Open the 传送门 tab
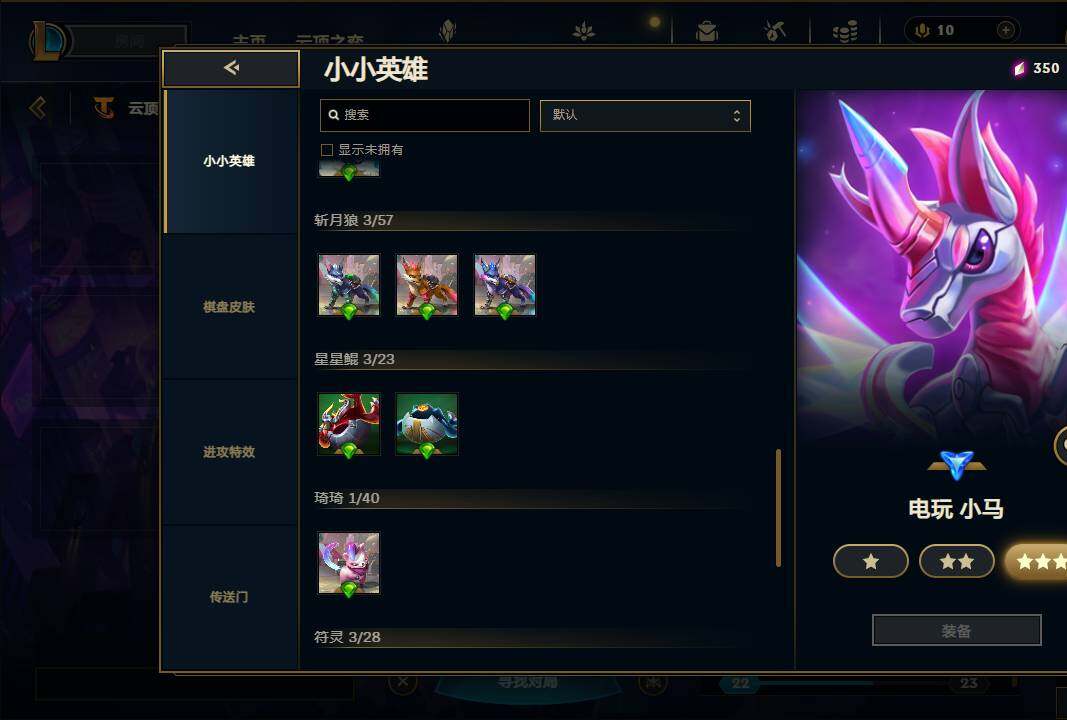 229,597
